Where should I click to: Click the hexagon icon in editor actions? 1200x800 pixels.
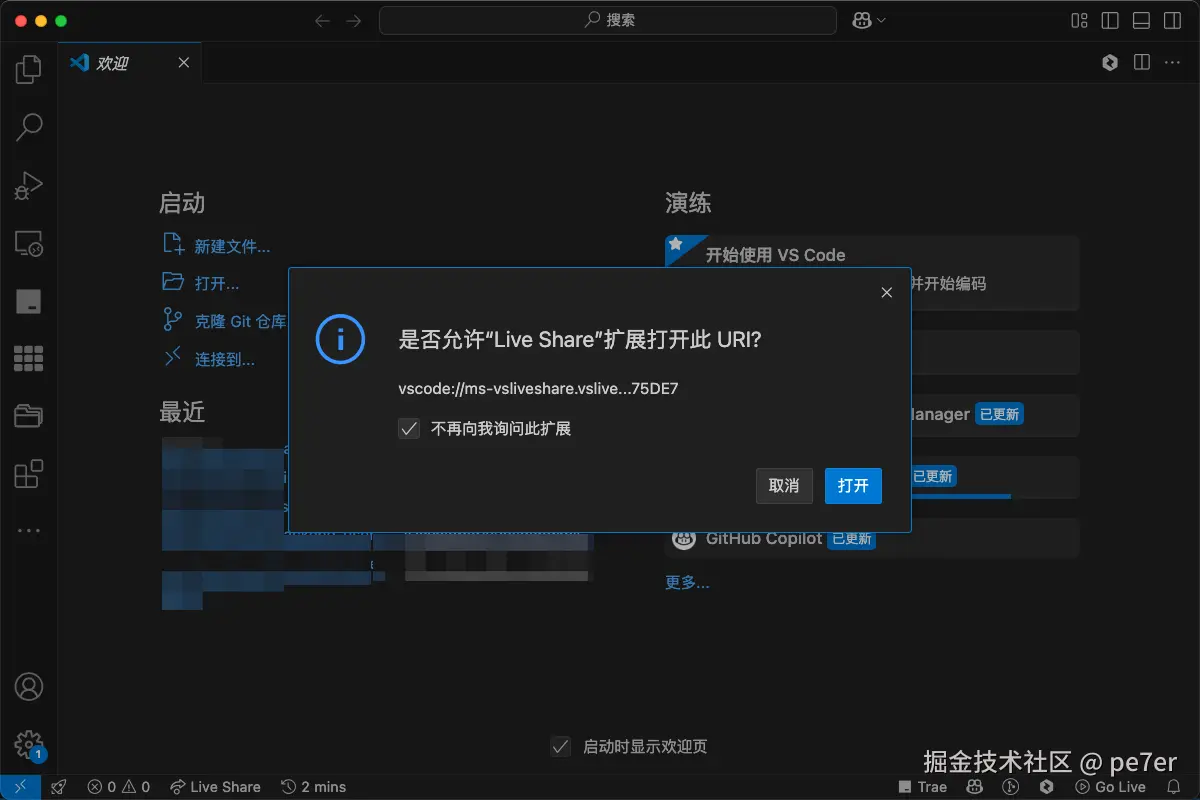click(x=1110, y=62)
